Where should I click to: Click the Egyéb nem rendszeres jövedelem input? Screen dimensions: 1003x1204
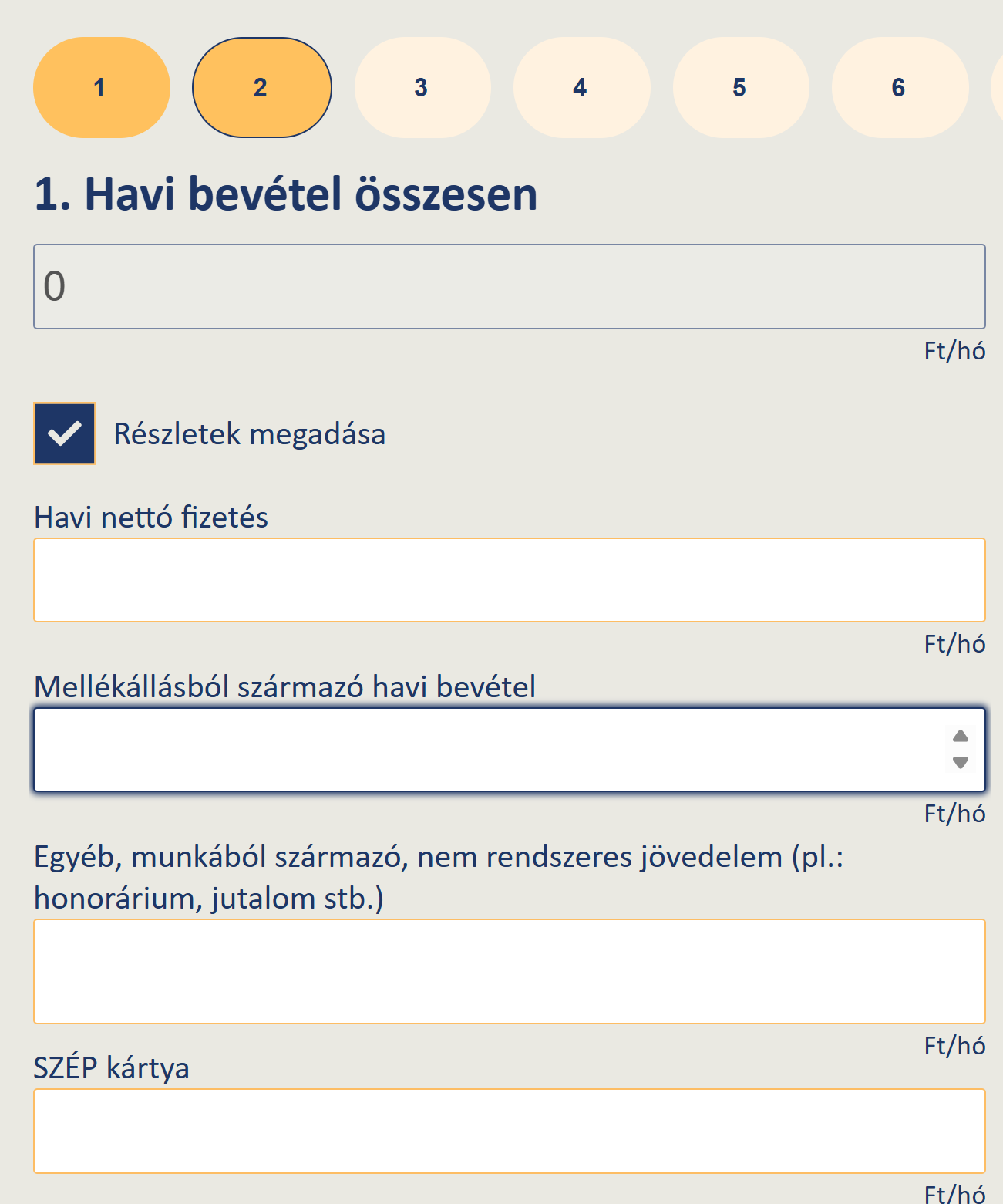pyautogui.click(x=510, y=972)
